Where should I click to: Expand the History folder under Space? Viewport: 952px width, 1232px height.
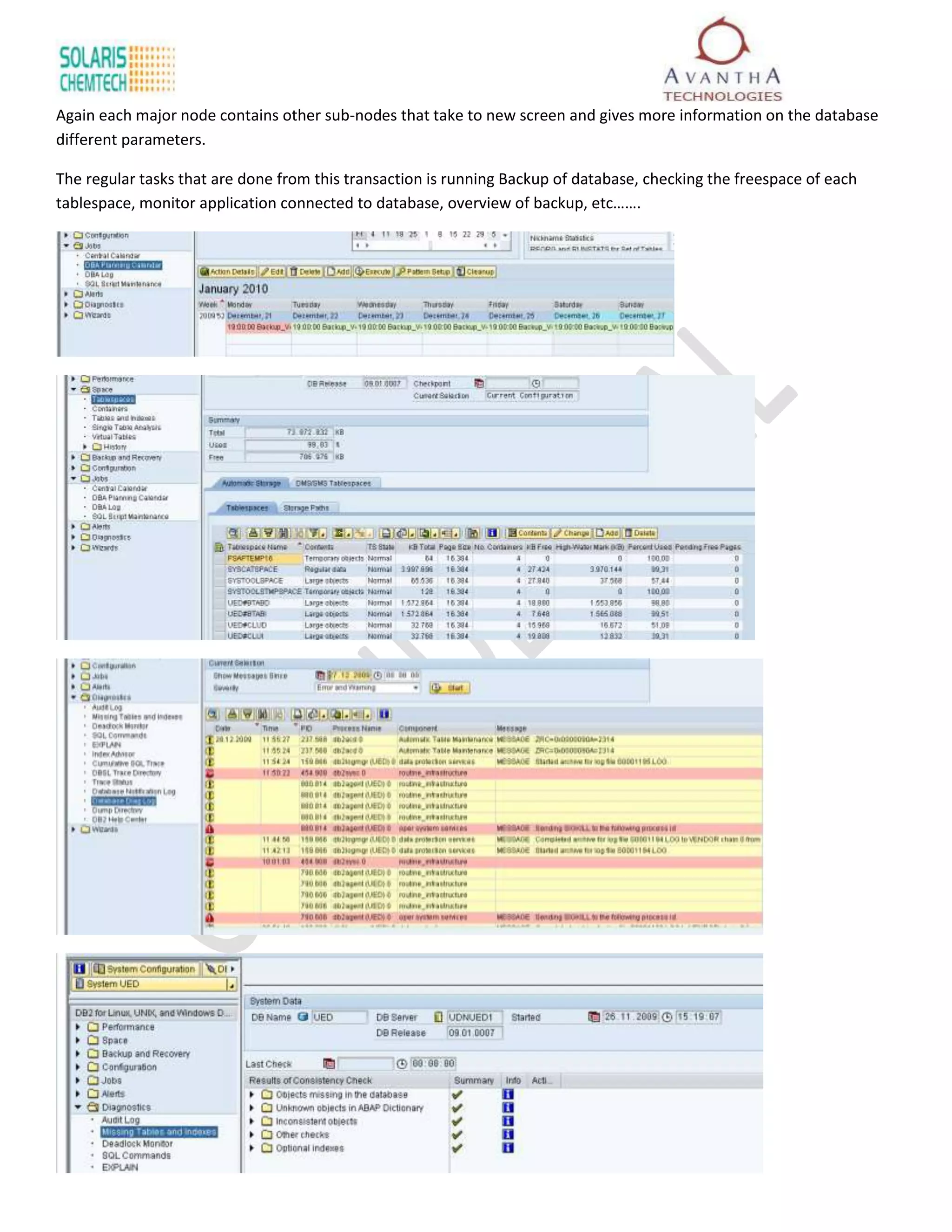coord(86,447)
